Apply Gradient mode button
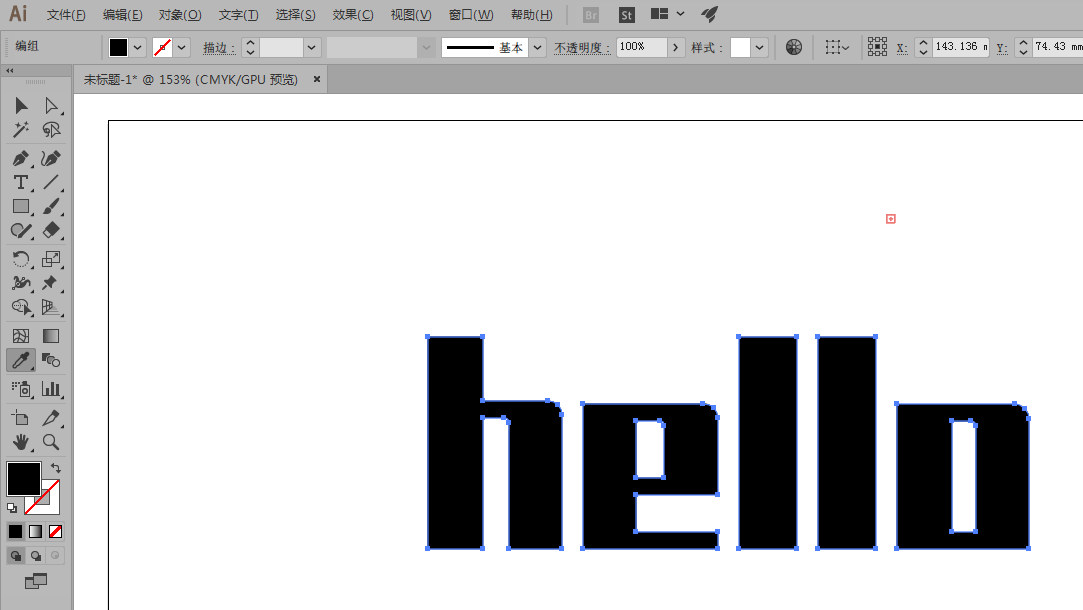Viewport: 1083px width, 610px height. pos(35,531)
